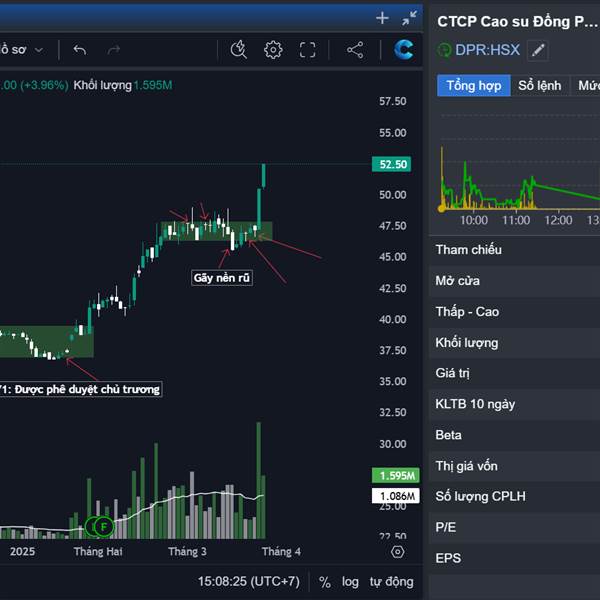Click the 'Tháng 4' time axis label
This screenshot has height=600, width=600.
click(281, 551)
